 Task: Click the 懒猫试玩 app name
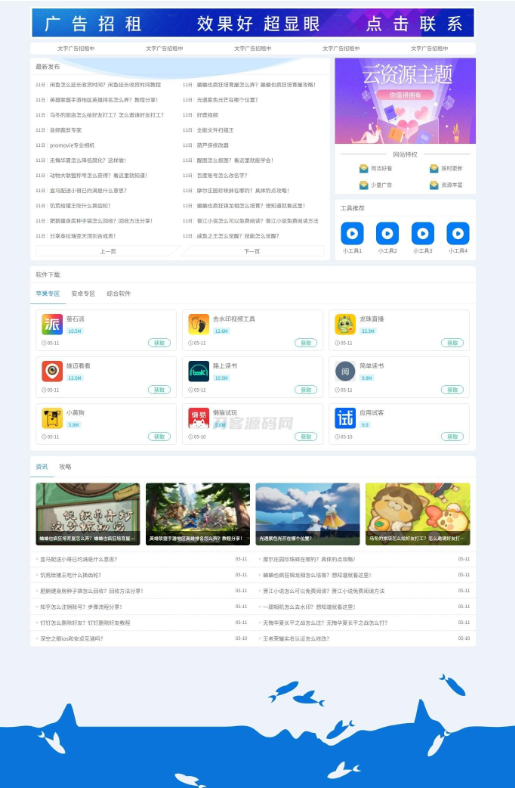225,413
